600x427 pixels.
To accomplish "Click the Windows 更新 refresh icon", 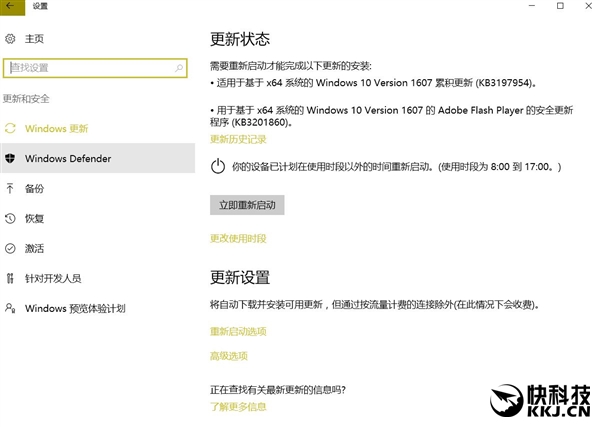I will (10, 128).
